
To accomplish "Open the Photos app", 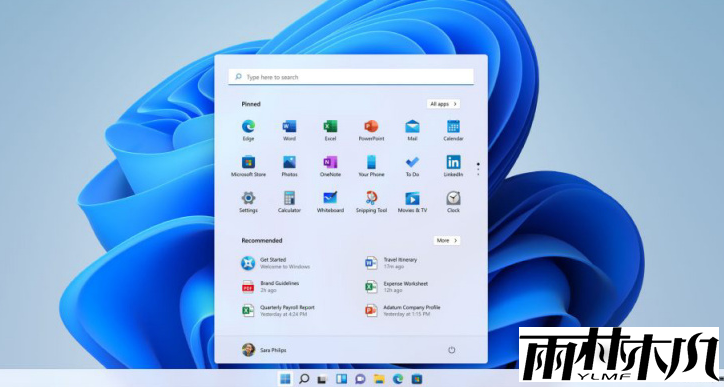I will coord(289,166).
